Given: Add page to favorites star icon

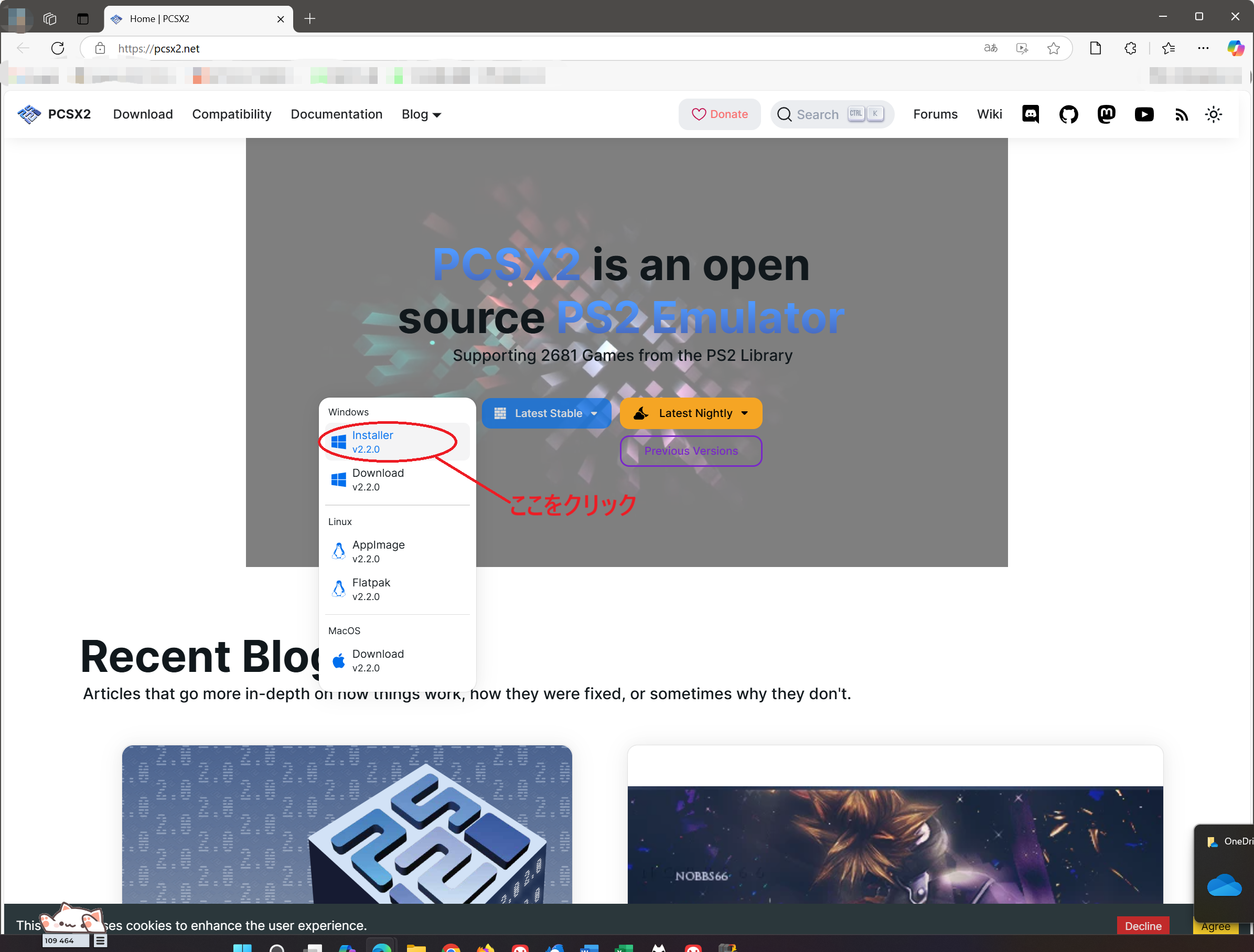Looking at the screenshot, I should coord(1053,49).
